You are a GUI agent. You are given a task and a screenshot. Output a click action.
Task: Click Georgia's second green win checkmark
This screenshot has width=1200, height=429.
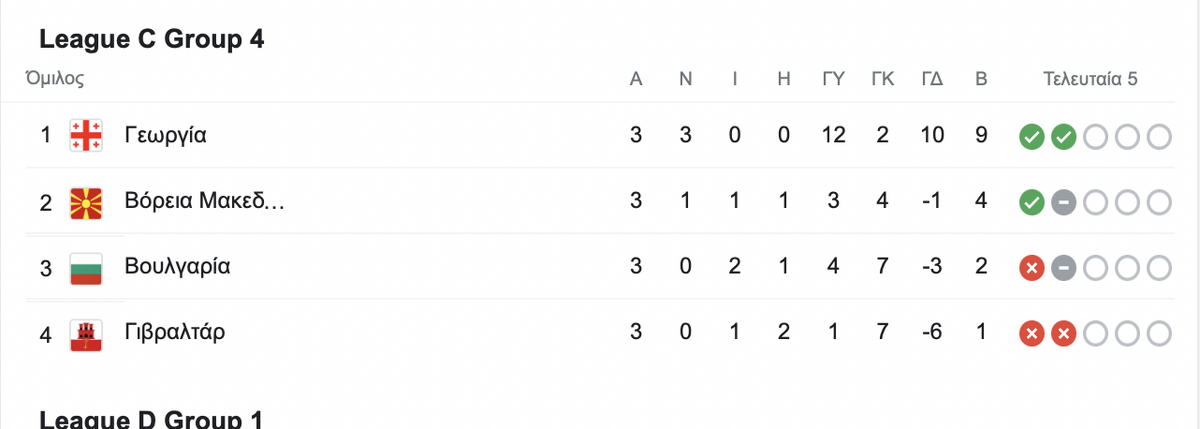click(x=1063, y=136)
